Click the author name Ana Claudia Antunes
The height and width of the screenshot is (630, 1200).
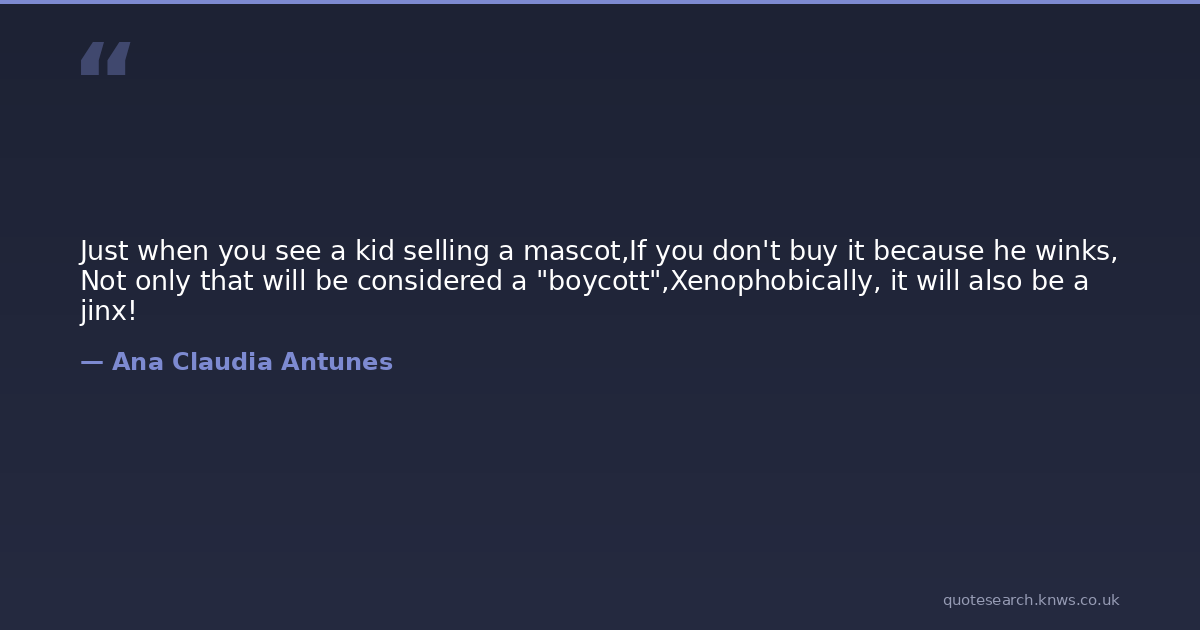pyautogui.click(x=252, y=362)
